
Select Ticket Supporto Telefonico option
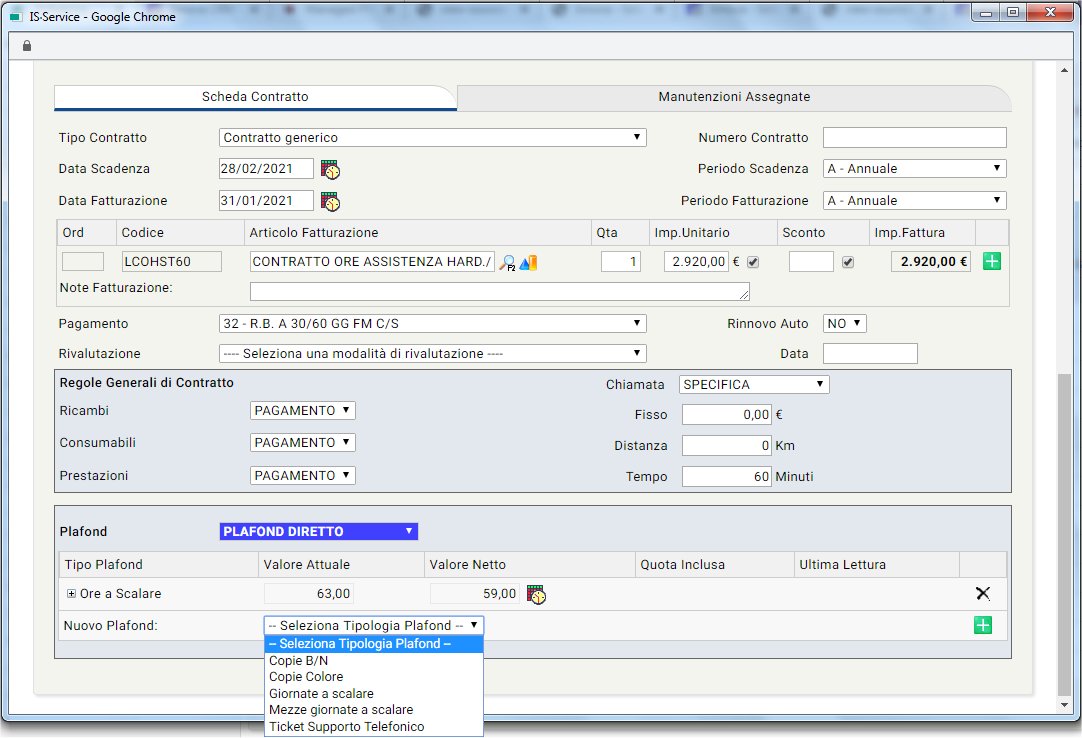(374, 727)
